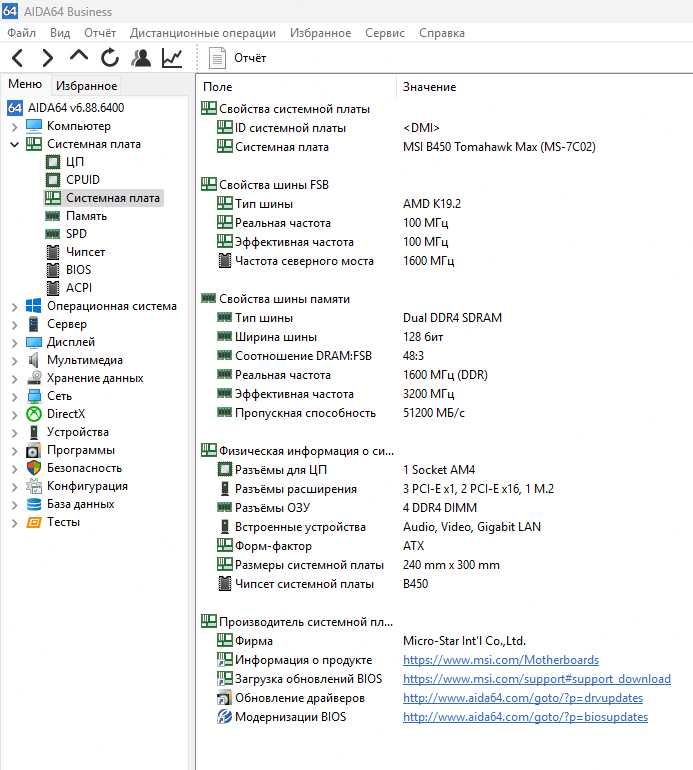Image resolution: width=693 pixels, height=770 pixels.
Task: Open the aida64 drvupdates link
Action: click(x=523, y=698)
